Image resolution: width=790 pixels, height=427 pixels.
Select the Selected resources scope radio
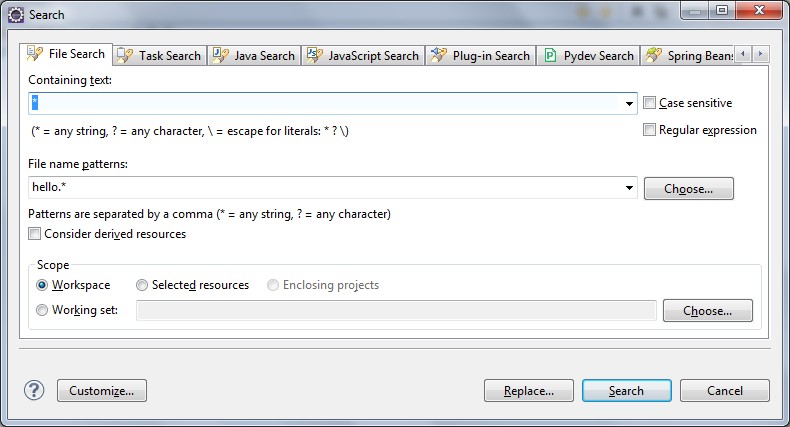coord(142,285)
